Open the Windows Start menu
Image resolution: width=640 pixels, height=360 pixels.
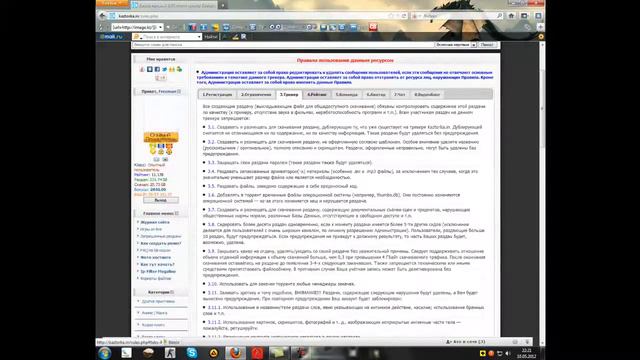pos(104,353)
